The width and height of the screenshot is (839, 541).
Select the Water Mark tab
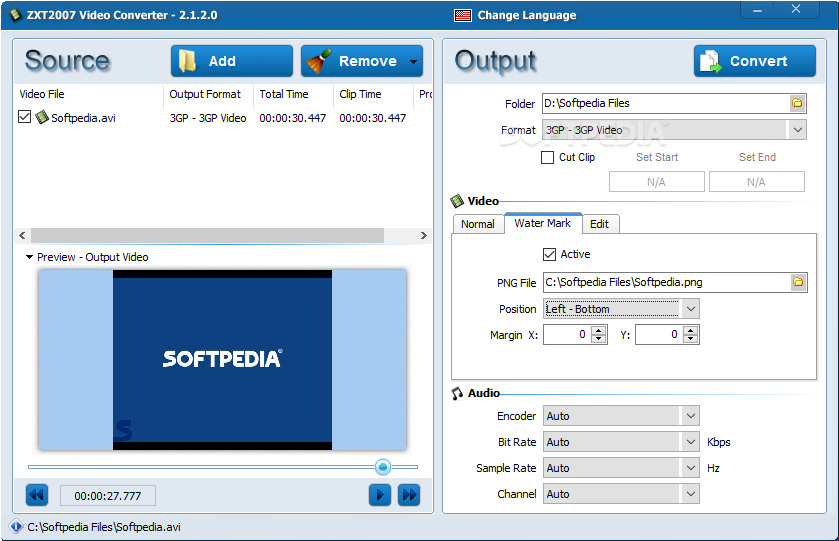pyautogui.click(x=543, y=223)
